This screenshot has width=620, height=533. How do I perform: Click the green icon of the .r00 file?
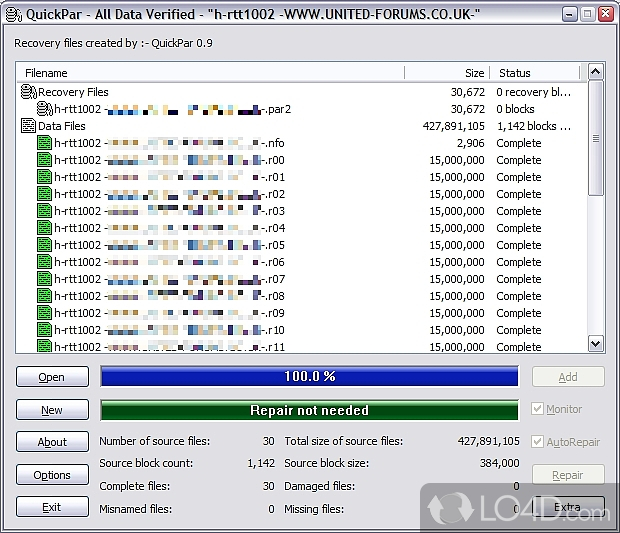point(44,160)
